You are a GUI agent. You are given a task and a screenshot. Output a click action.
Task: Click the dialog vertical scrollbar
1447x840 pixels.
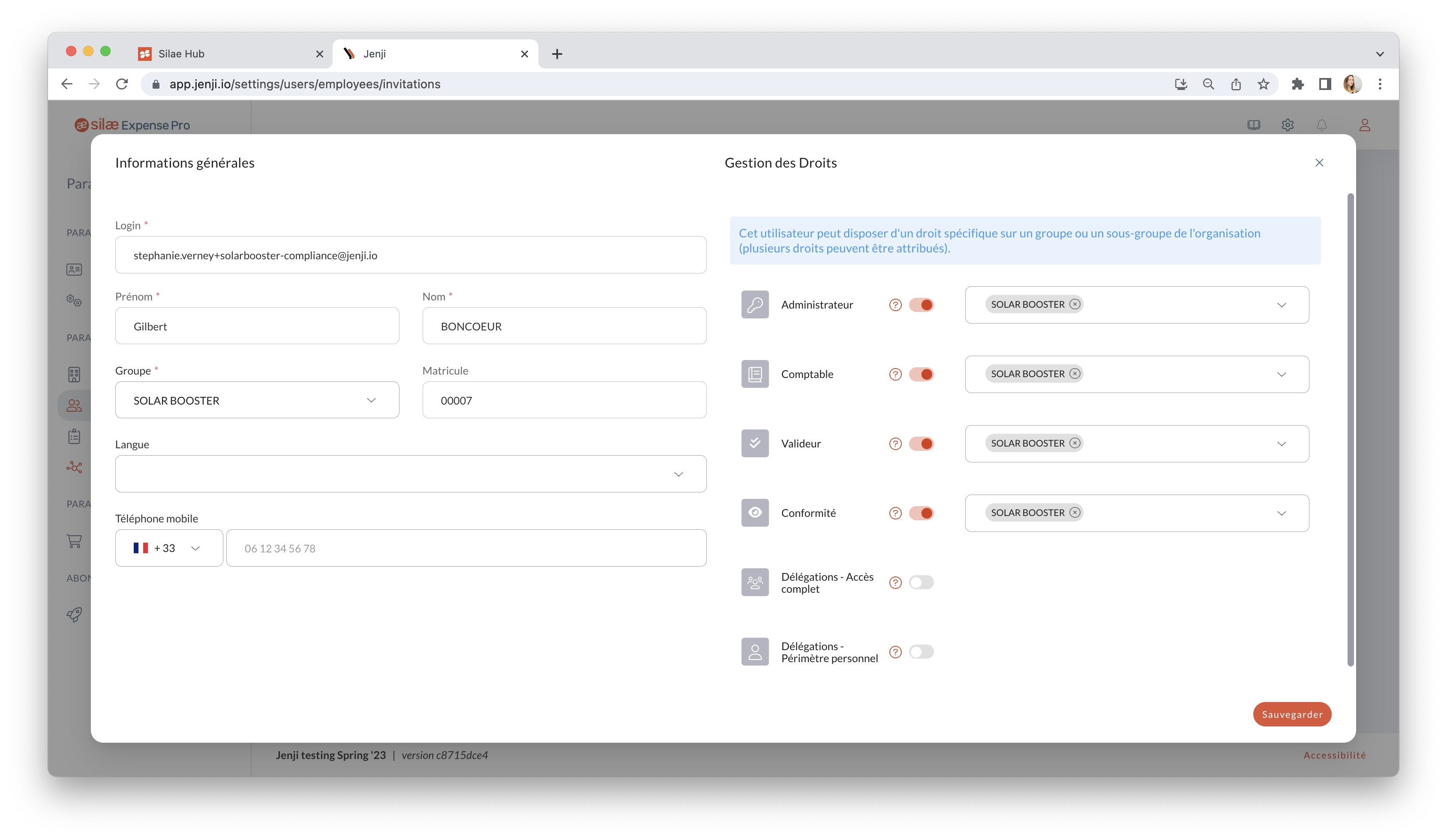1350,430
